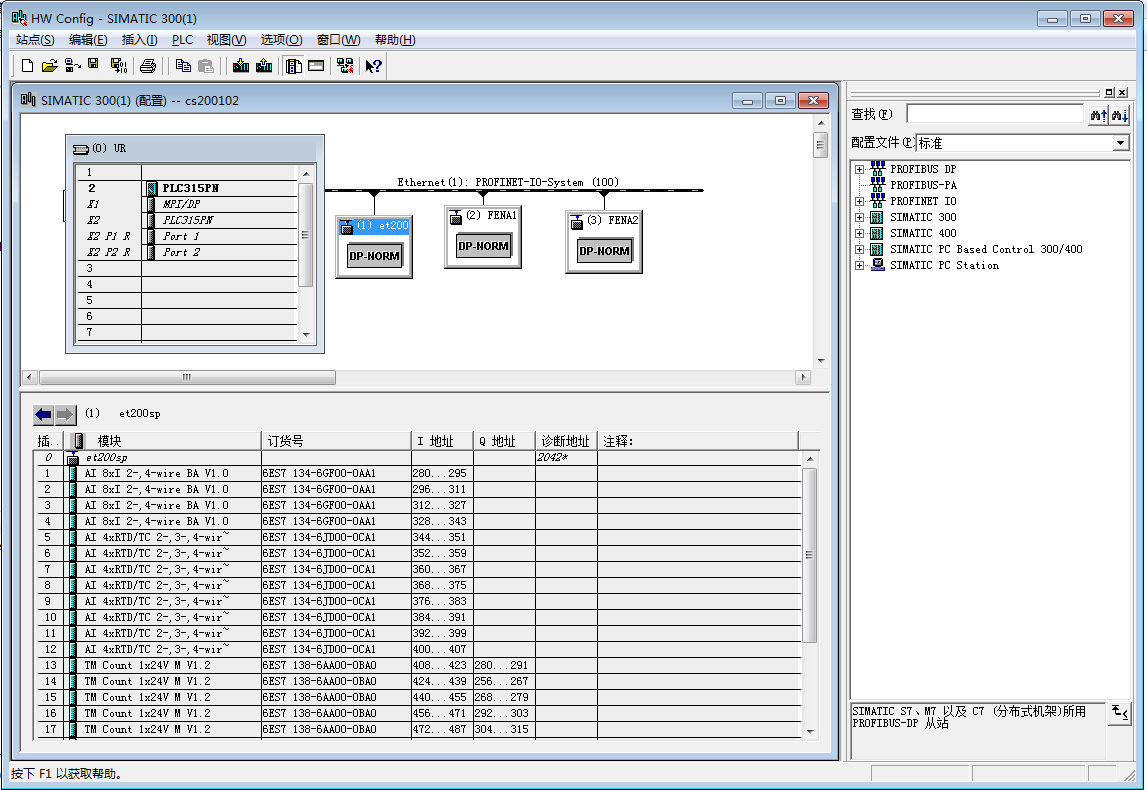Click the Open ONLINE station icon
The width and height of the screenshot is (1147, 790).
click(72, 66)
